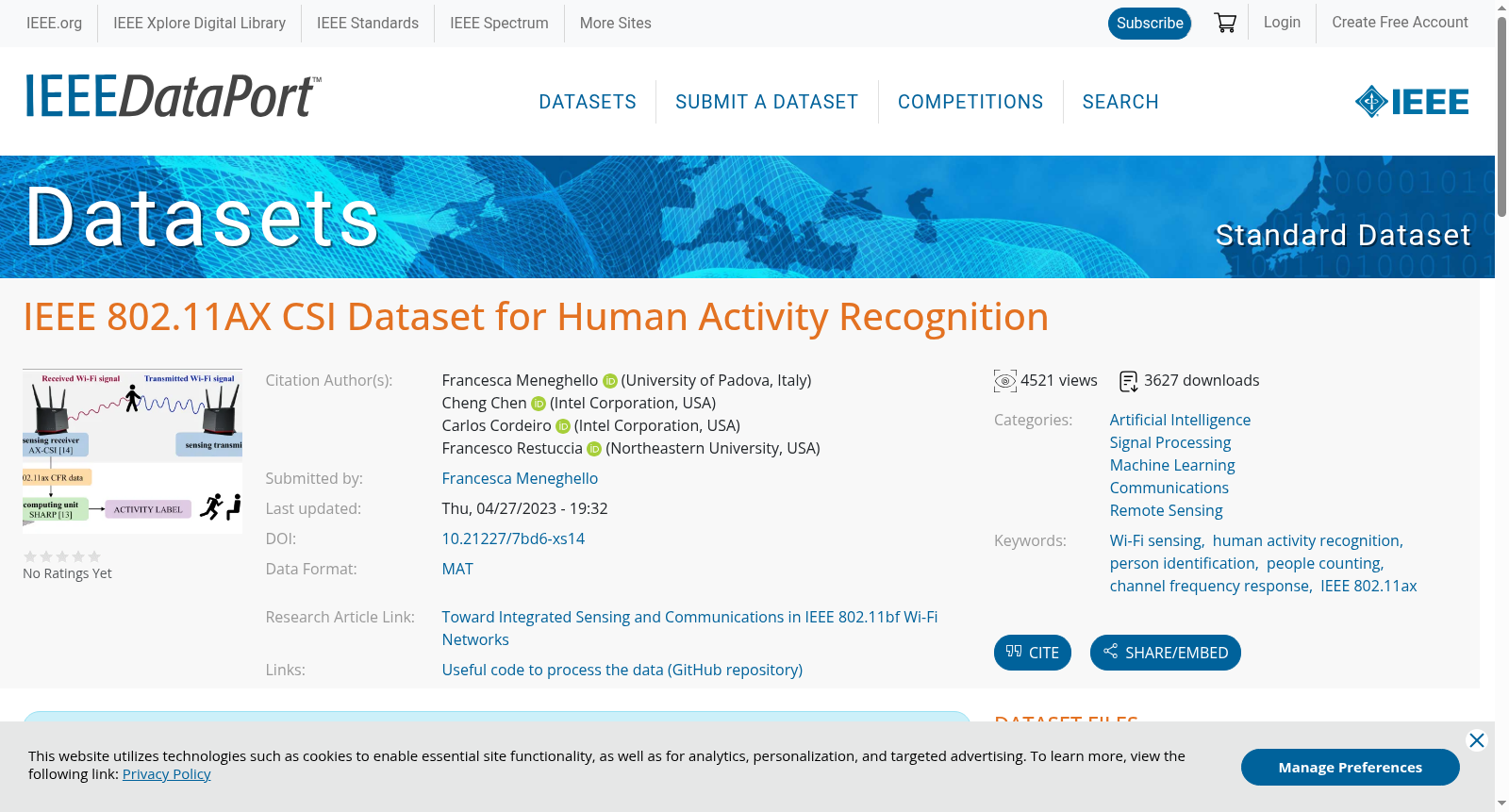Viewport: 1509px width, 812px height.
Task: Click the Manage Preferences button
Action: [x=1351, y=767]
